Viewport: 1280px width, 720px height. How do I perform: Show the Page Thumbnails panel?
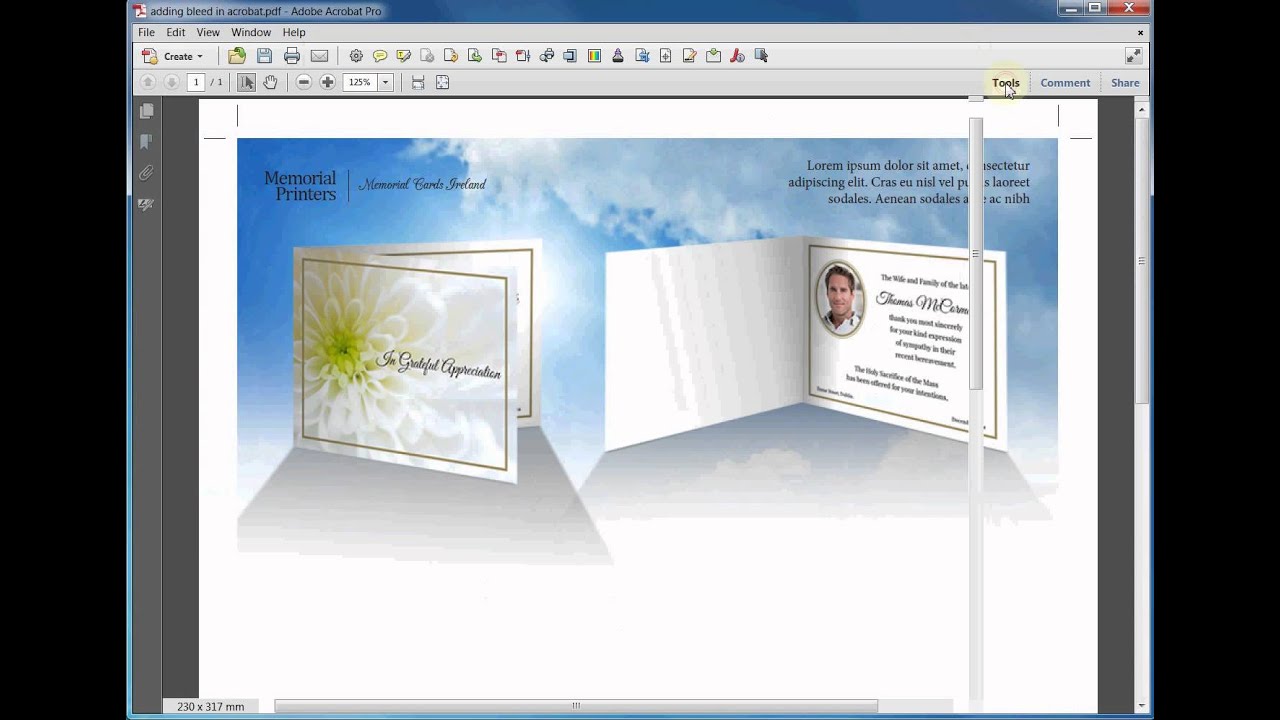coord(146,111)
